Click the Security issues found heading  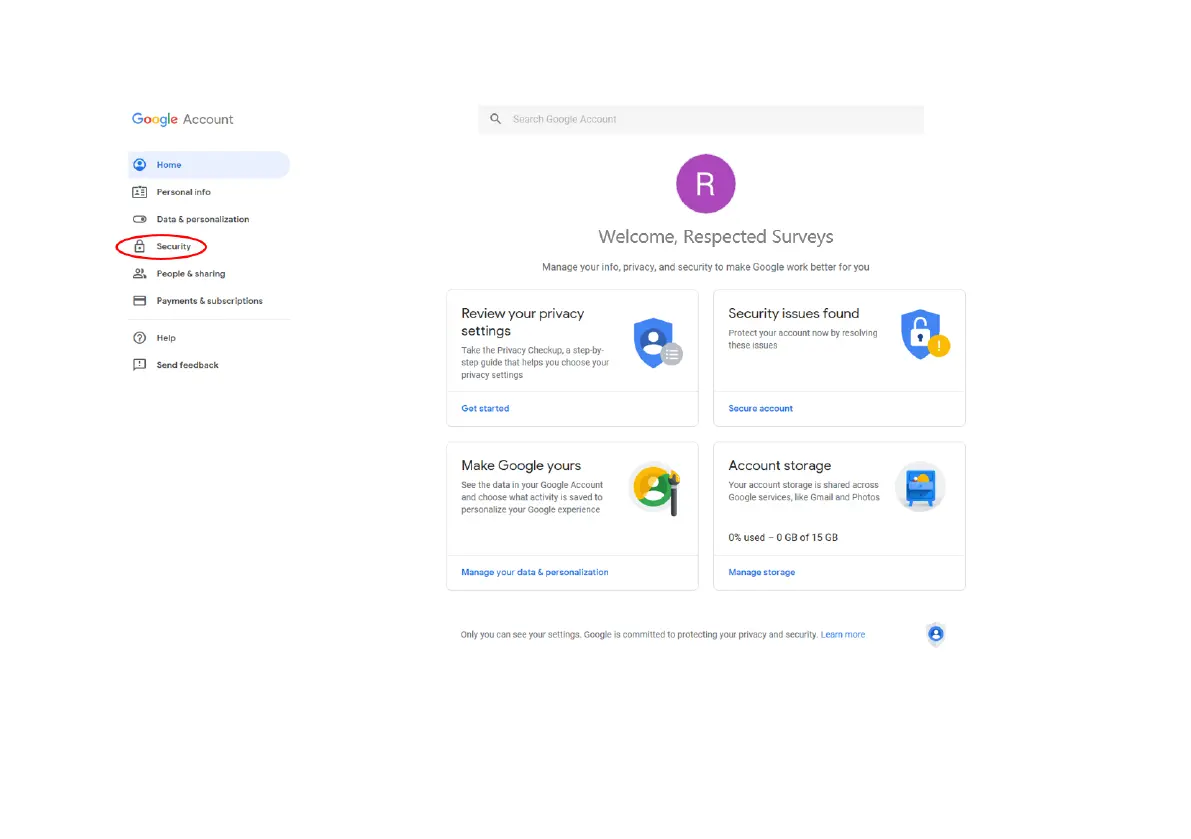point(794,314)
